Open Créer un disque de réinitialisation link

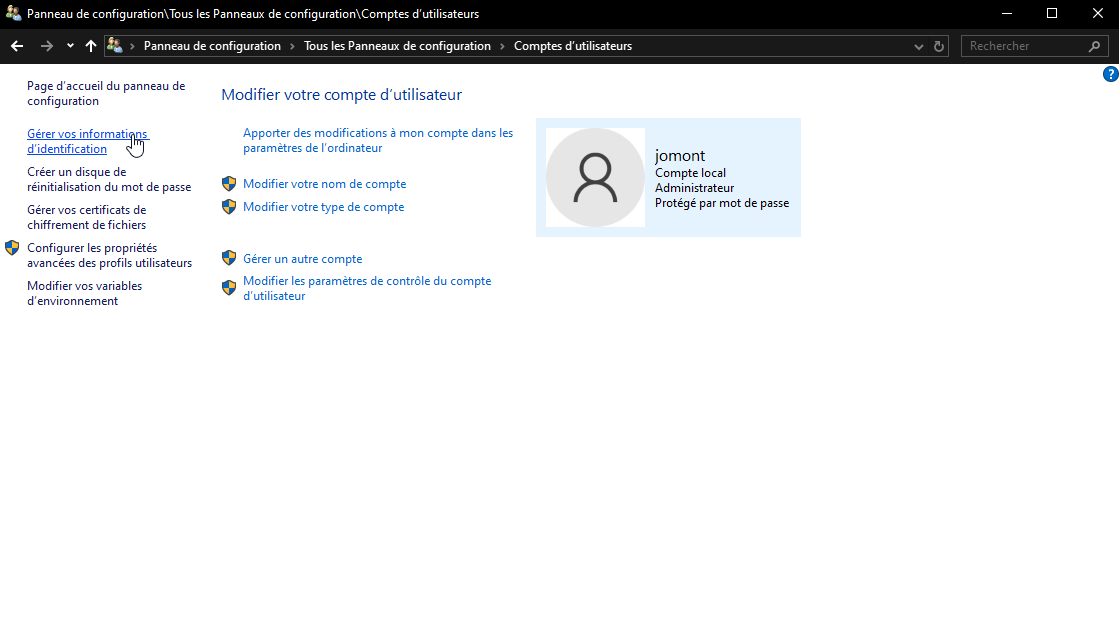[108, 179]
